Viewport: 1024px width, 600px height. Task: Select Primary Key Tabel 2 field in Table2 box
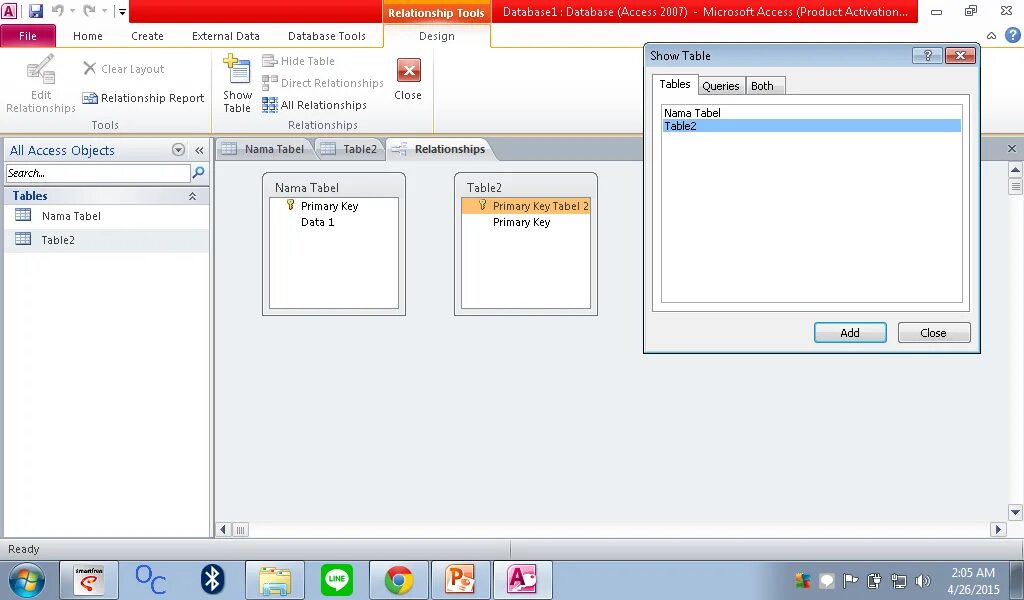pyautogui.click(x=526, y=206)
